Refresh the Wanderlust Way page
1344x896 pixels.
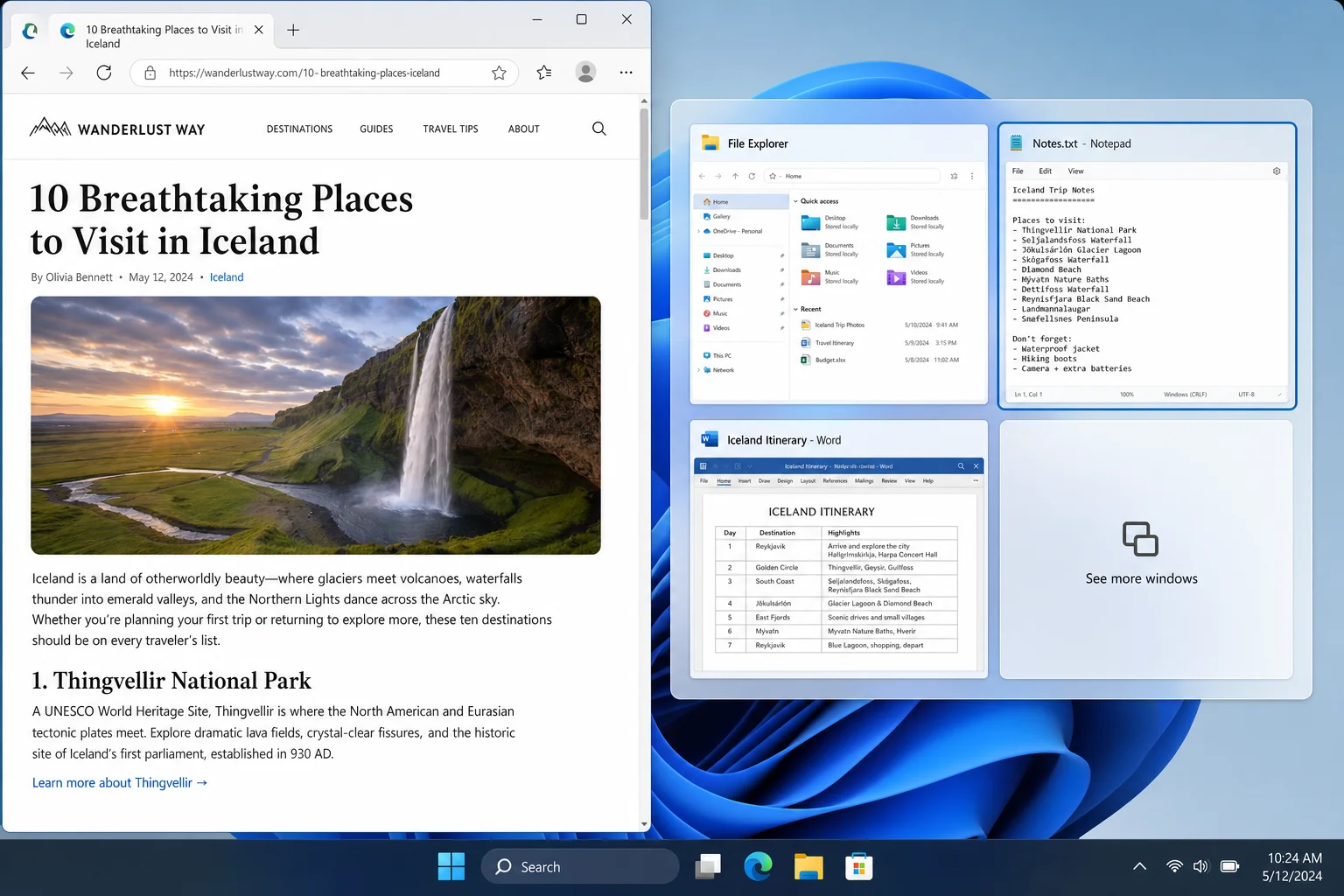104,73
